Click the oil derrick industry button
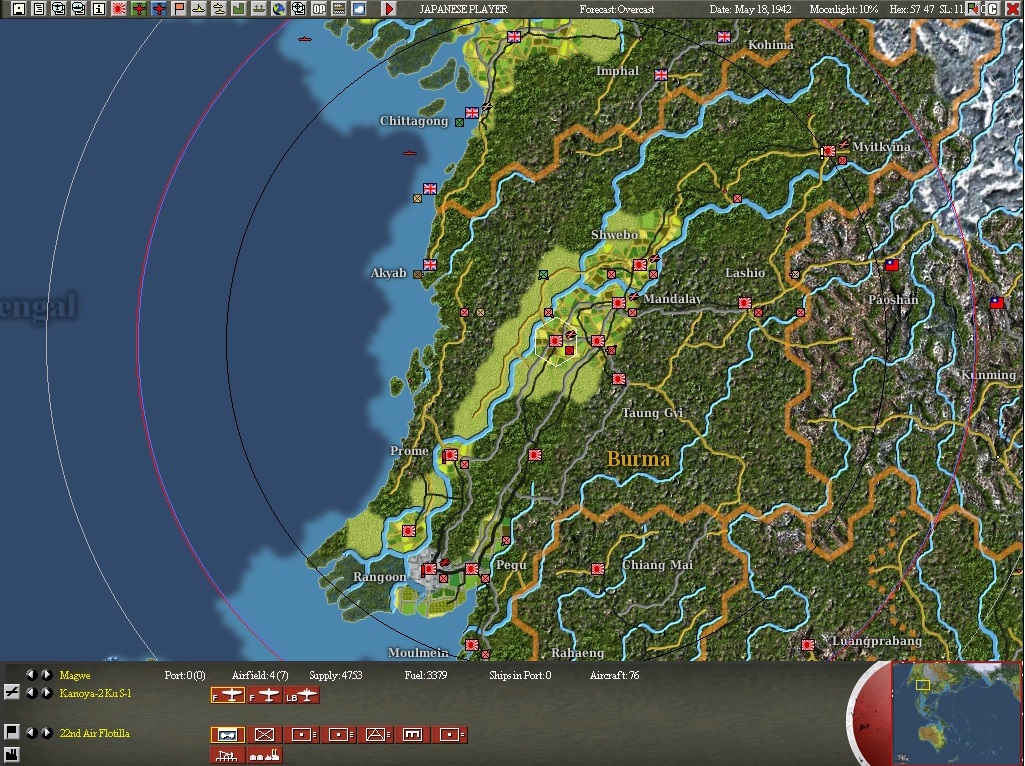 pos(227,755)
